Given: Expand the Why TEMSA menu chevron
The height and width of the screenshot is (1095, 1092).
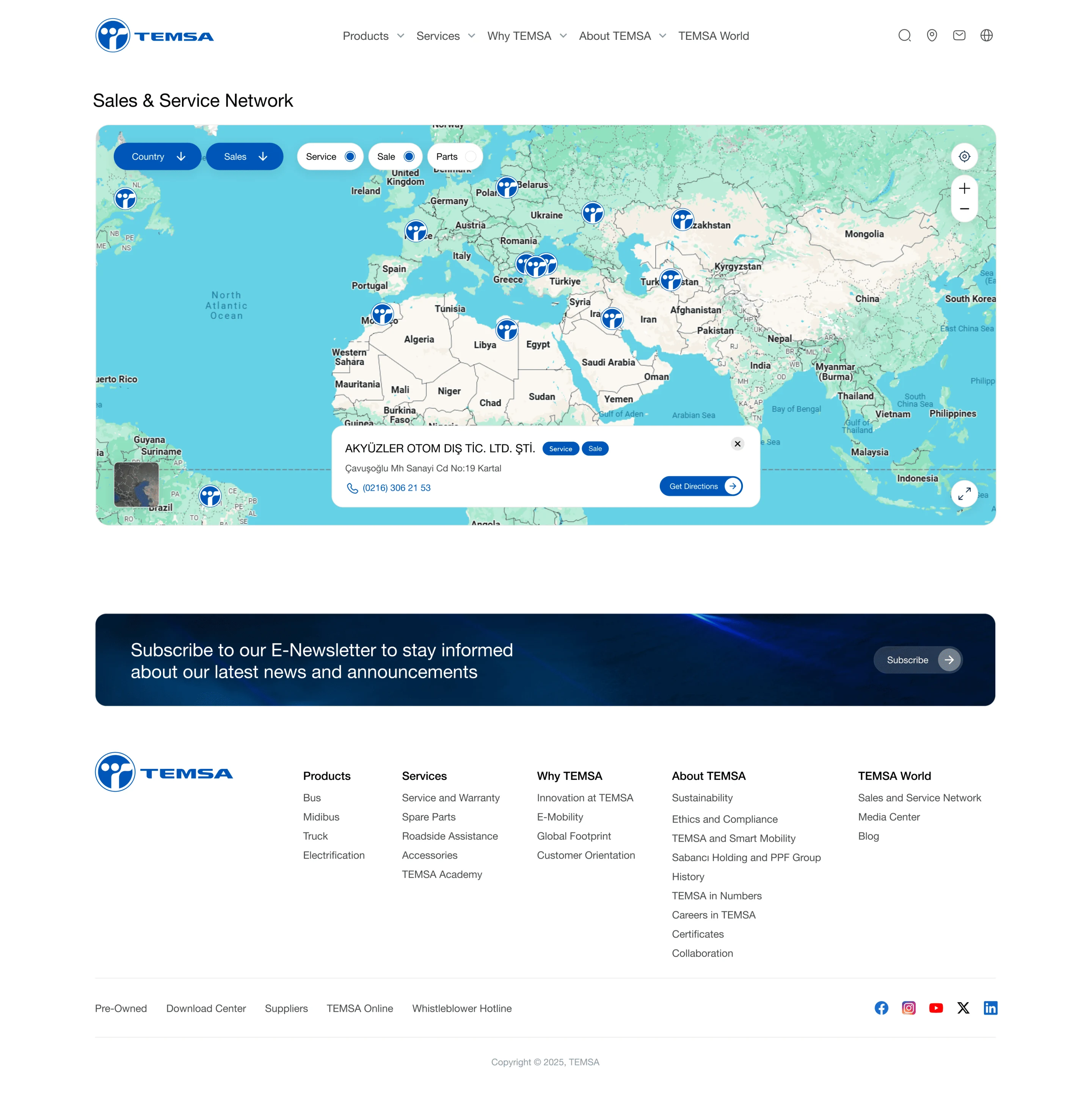Looking at the screenshot, I should click(x=563, y=36).
